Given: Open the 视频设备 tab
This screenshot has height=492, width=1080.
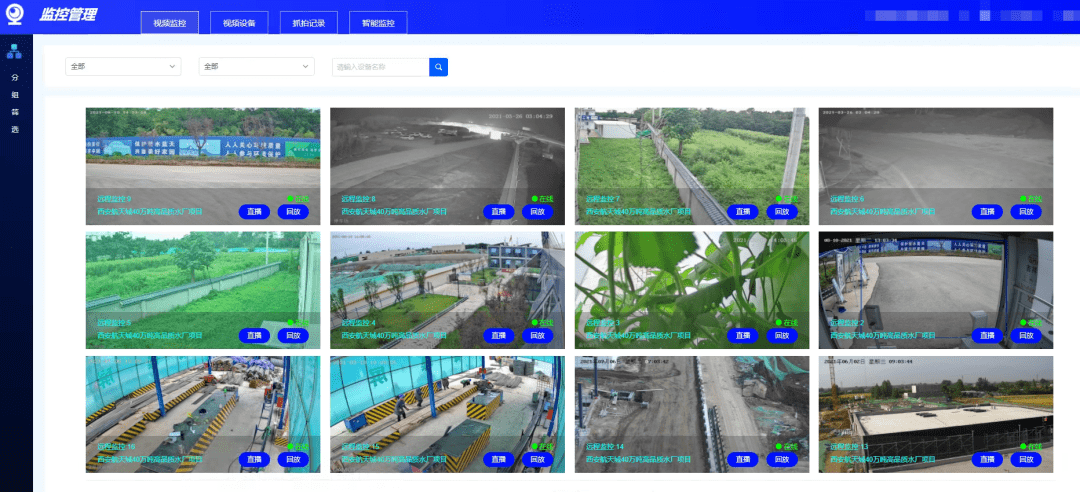Looking at the screenshot, I should coord(239,23).
